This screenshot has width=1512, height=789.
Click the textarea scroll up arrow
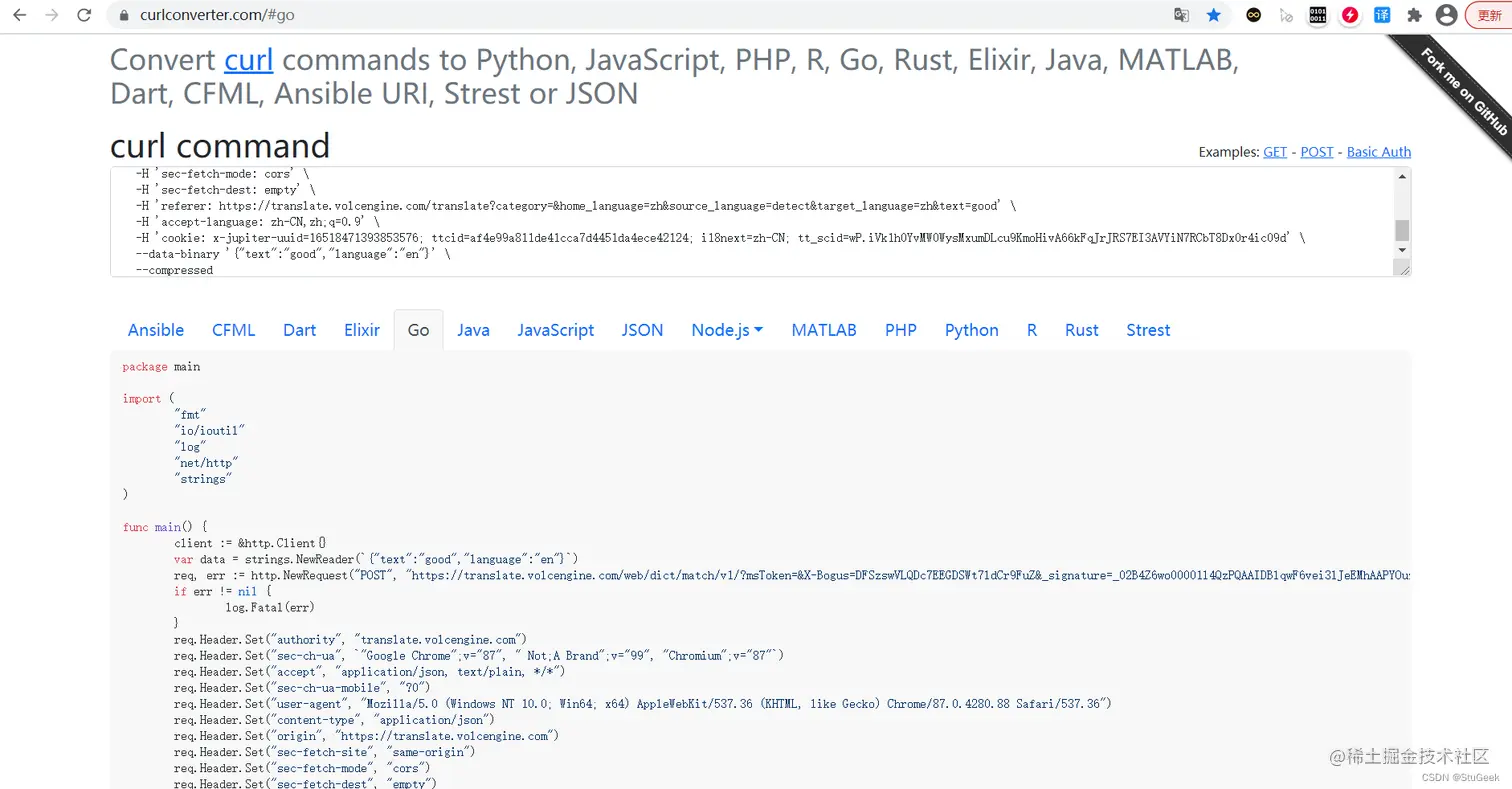tap(1402, 176)
